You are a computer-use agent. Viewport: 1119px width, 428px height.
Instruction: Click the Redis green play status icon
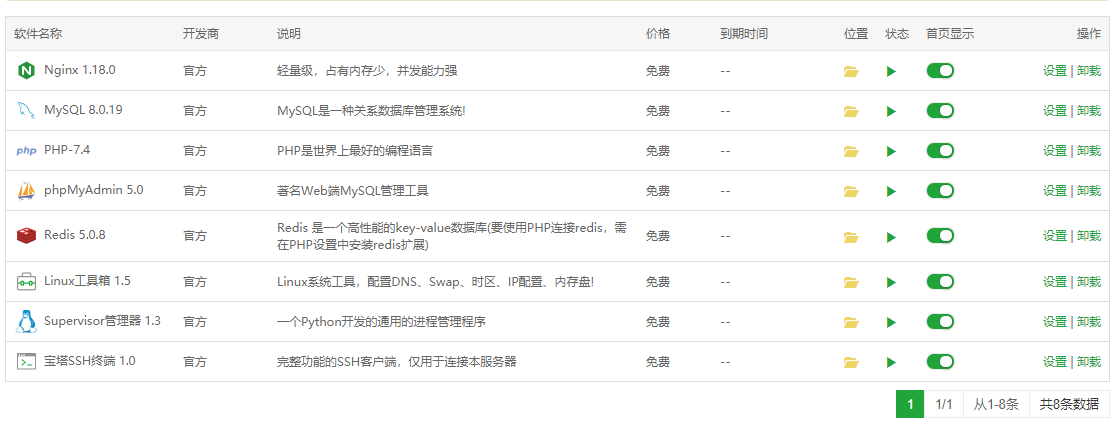click(x=891, y=237)
